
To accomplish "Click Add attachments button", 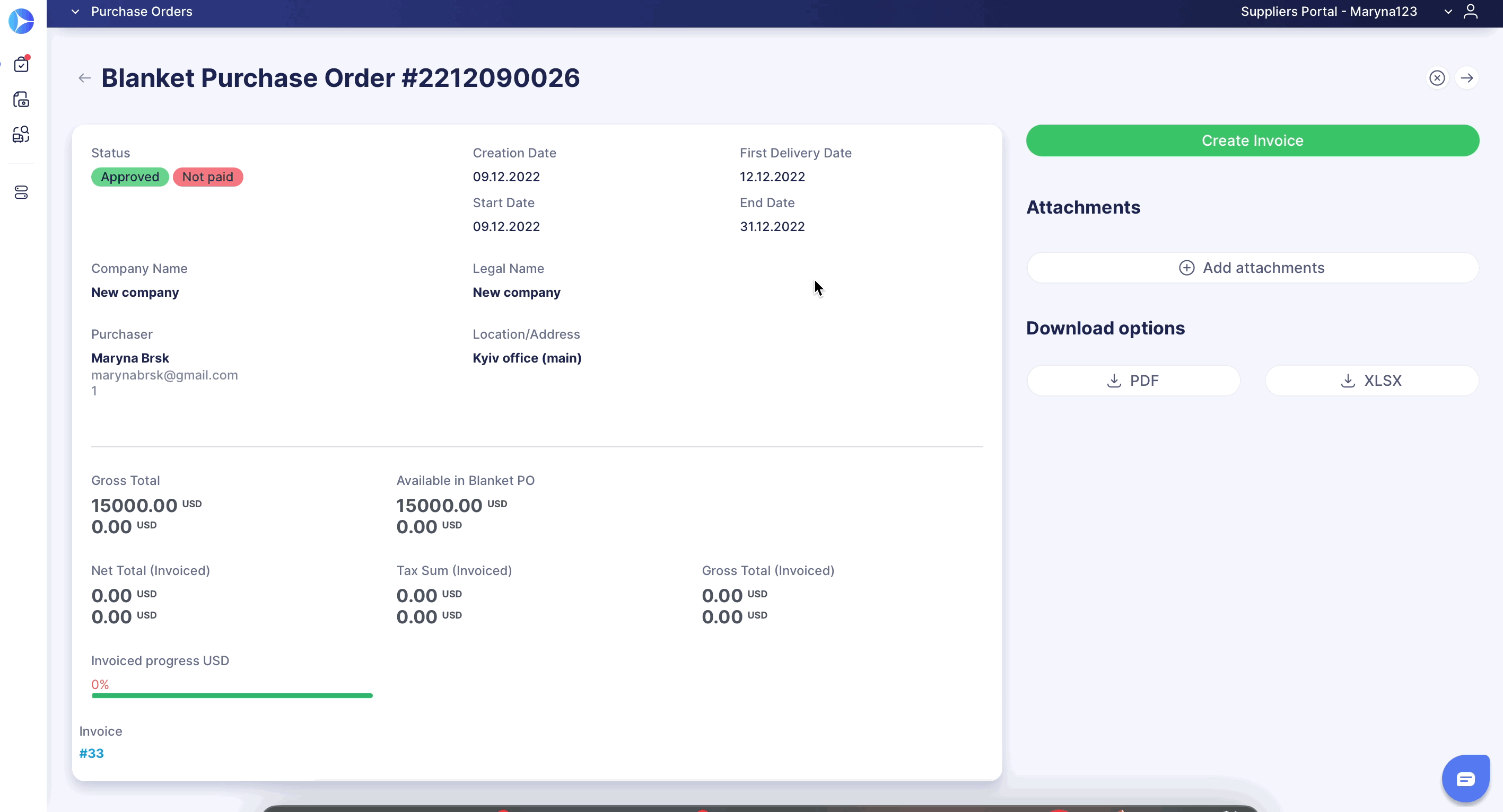I will pyautogui.click(x=1253, y=268).
